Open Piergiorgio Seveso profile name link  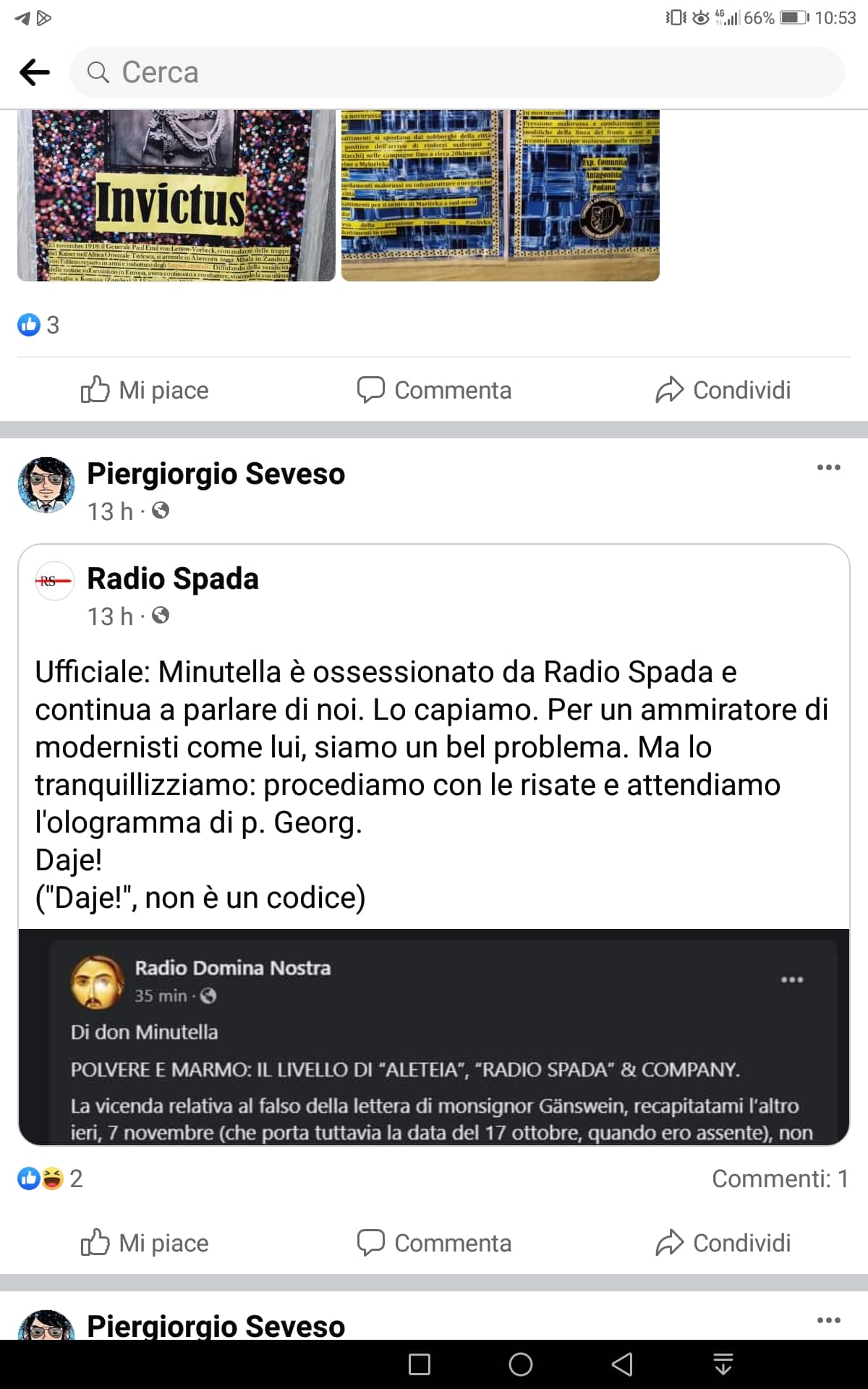tap(216, 474)
